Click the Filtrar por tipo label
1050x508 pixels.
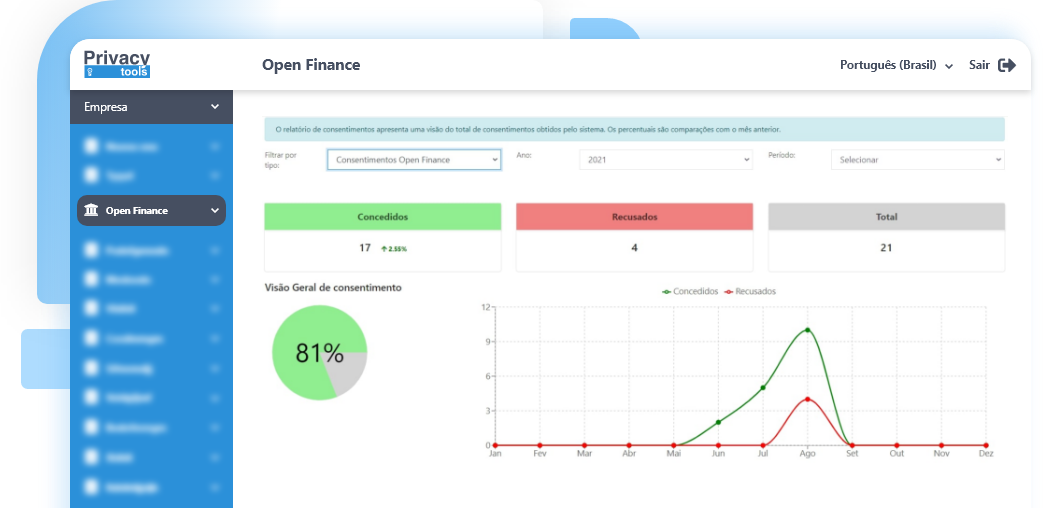point(281,159)
